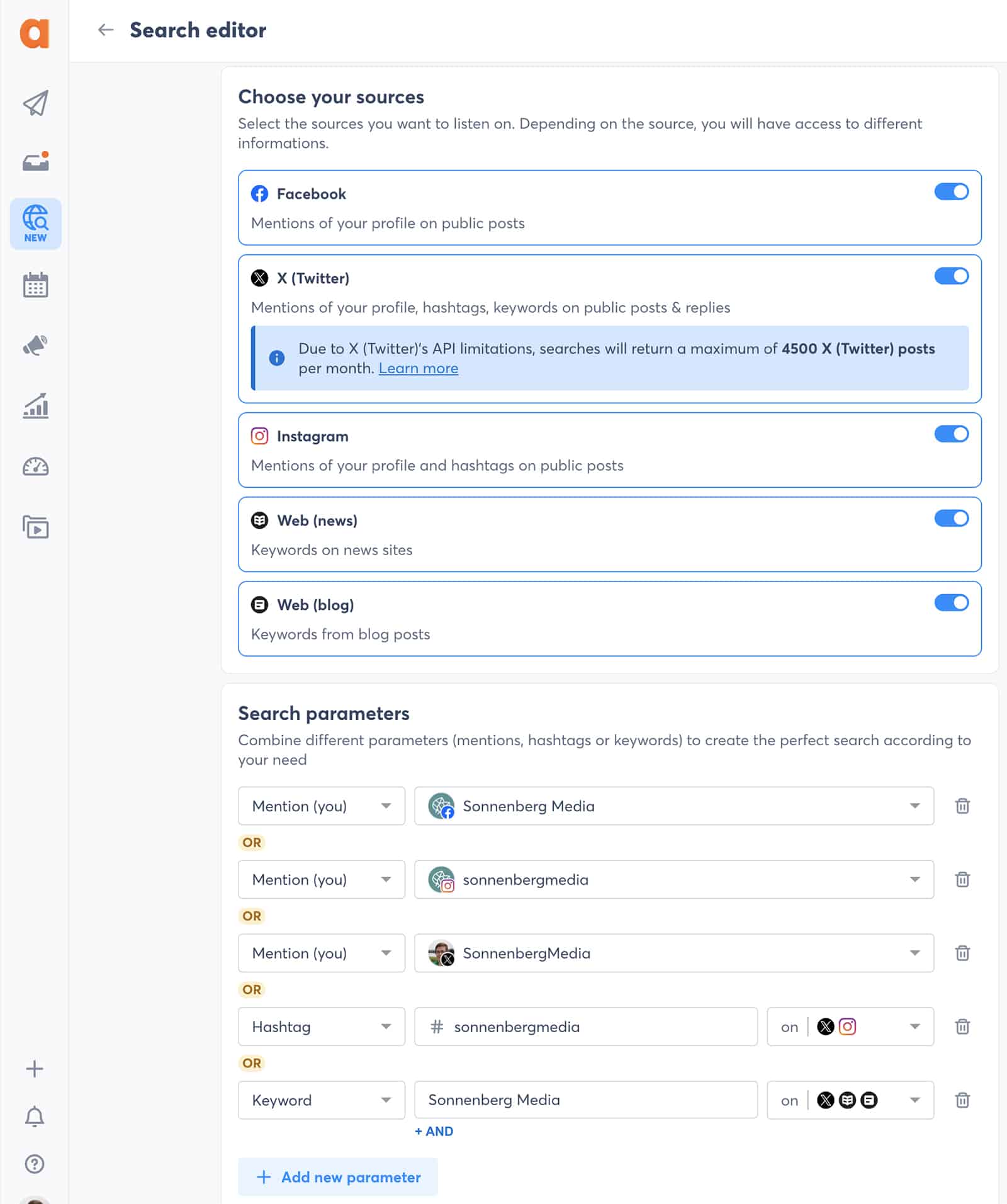Click the Web (blog) source icon
The height and width of the screenshot is (1204, 1007).
[x=259, y=605]
